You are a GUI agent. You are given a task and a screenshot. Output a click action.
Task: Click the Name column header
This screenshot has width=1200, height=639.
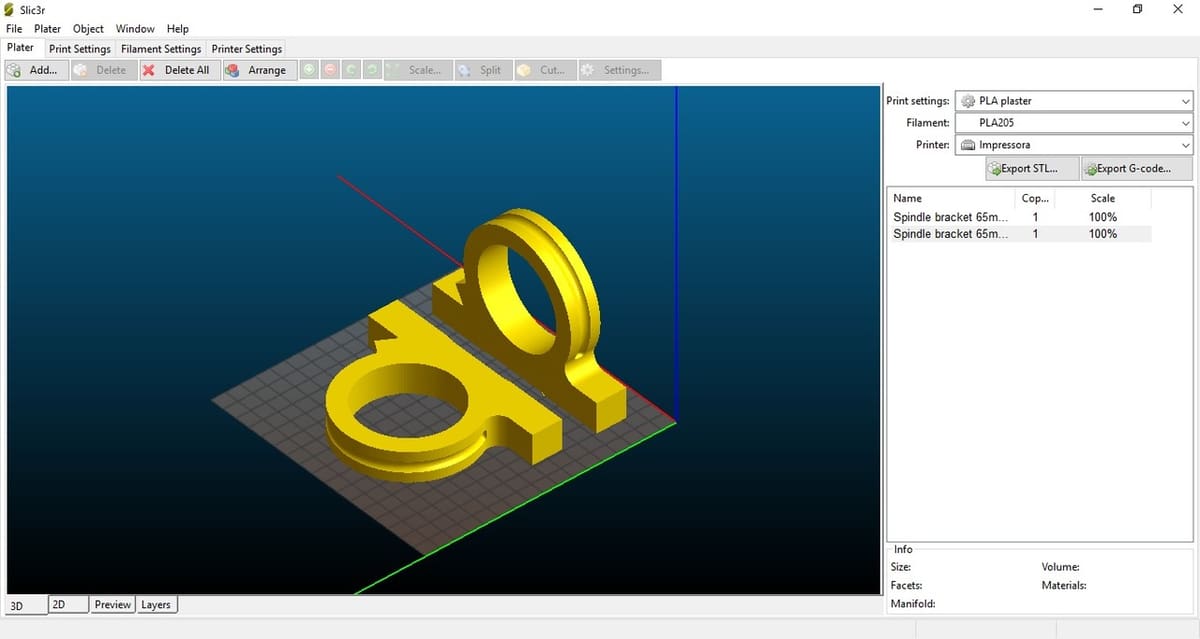(951, 198)
